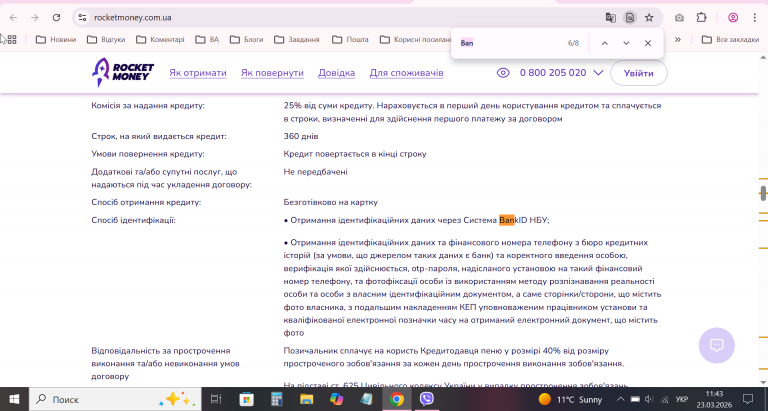Open notification center icon
The width and height of the screenshot is (768, 411).
(748, 399)
